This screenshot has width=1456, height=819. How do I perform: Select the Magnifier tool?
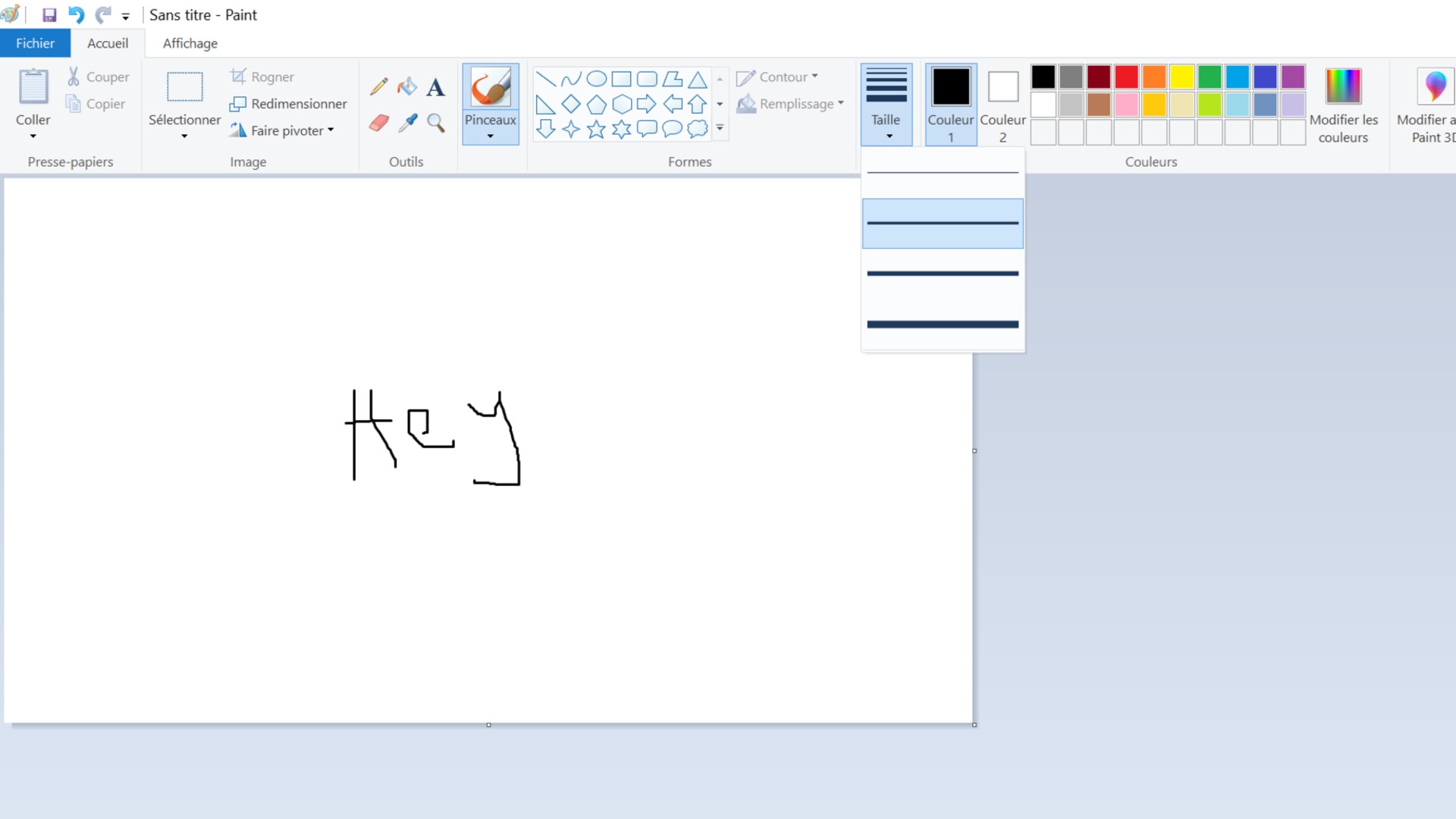435,123
